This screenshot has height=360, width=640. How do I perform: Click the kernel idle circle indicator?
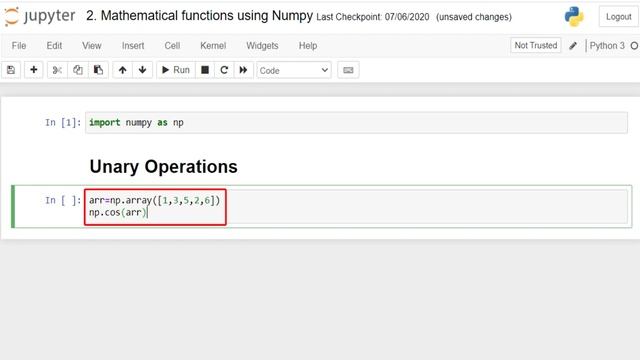635,46
